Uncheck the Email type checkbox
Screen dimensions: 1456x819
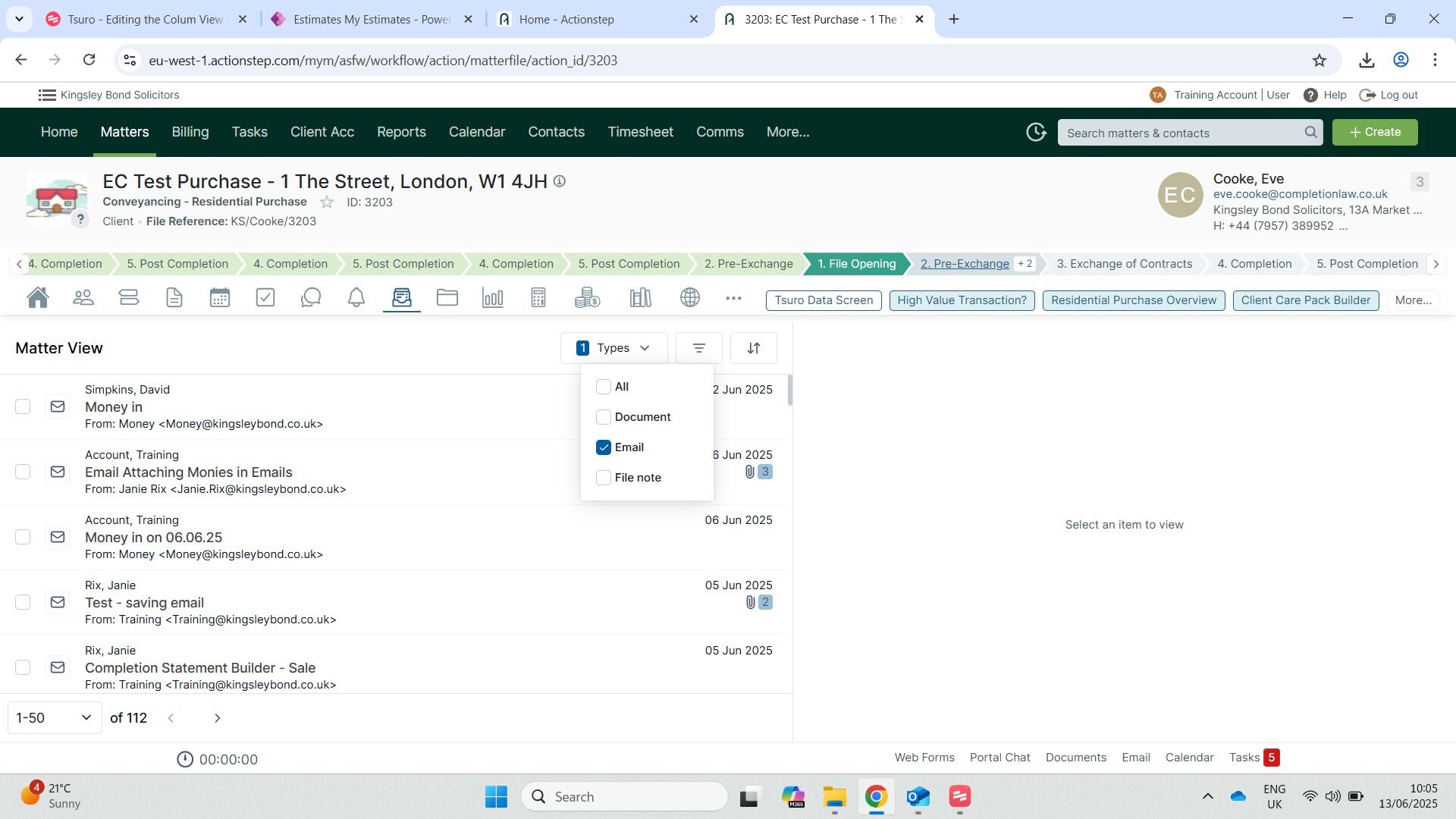pos(604,447)
